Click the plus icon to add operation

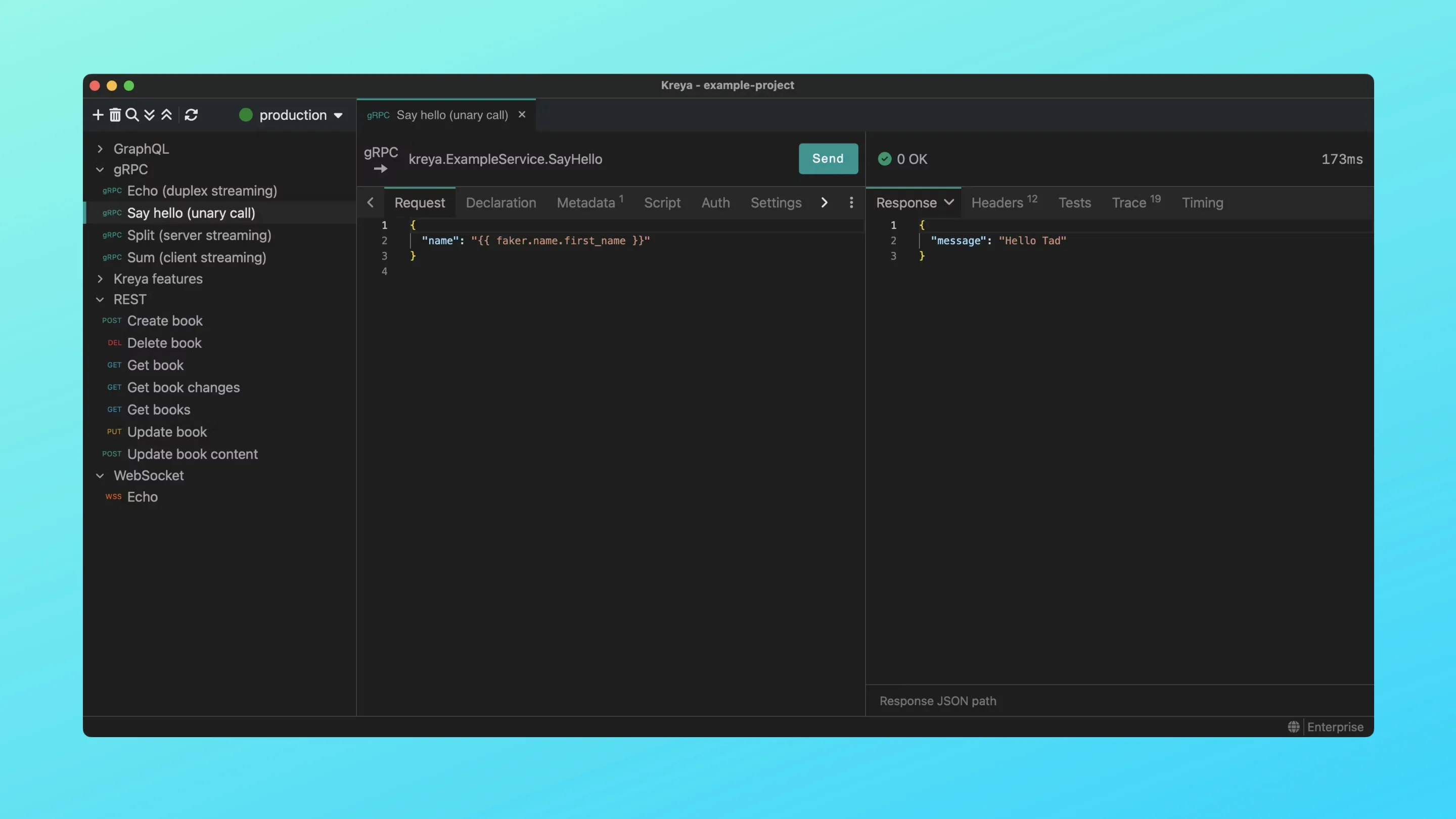[98, 115]
